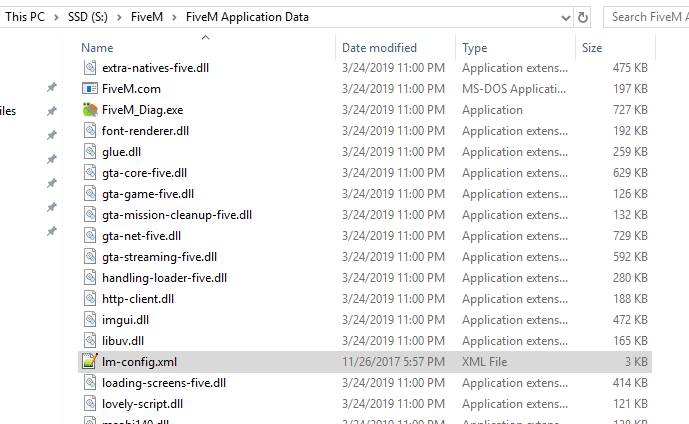Viewport: 689px width, 424px height.
Task: Select FiveM_Diag.exe file name
Action: (142, 110)
